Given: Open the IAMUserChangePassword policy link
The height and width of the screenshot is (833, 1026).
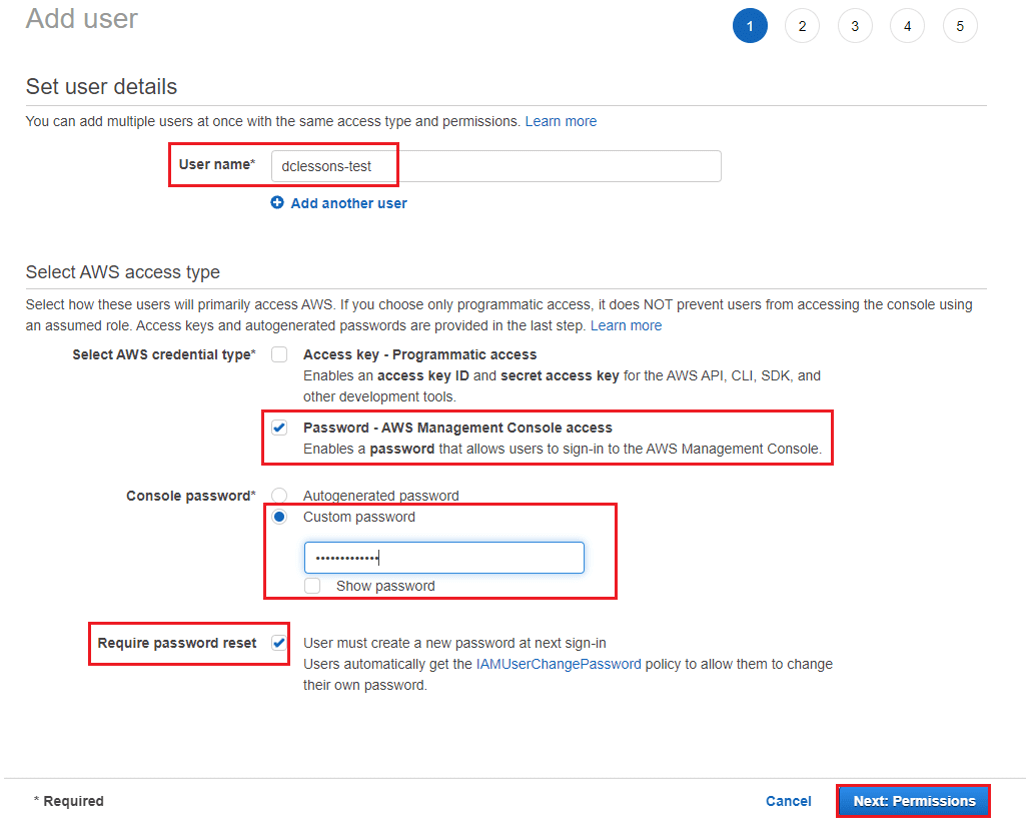Looking at the screenshot, I should pos(559,664).
